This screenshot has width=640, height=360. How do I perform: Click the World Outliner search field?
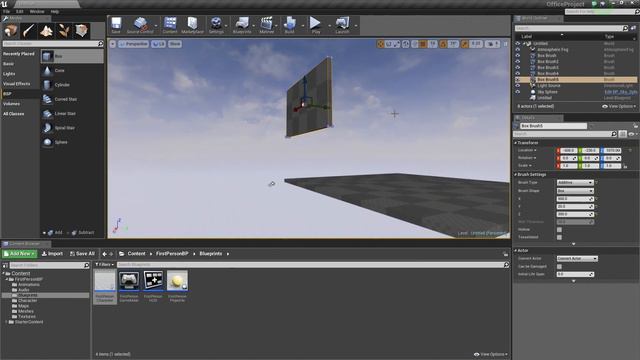pyautogui.click(x=571, y=28)
